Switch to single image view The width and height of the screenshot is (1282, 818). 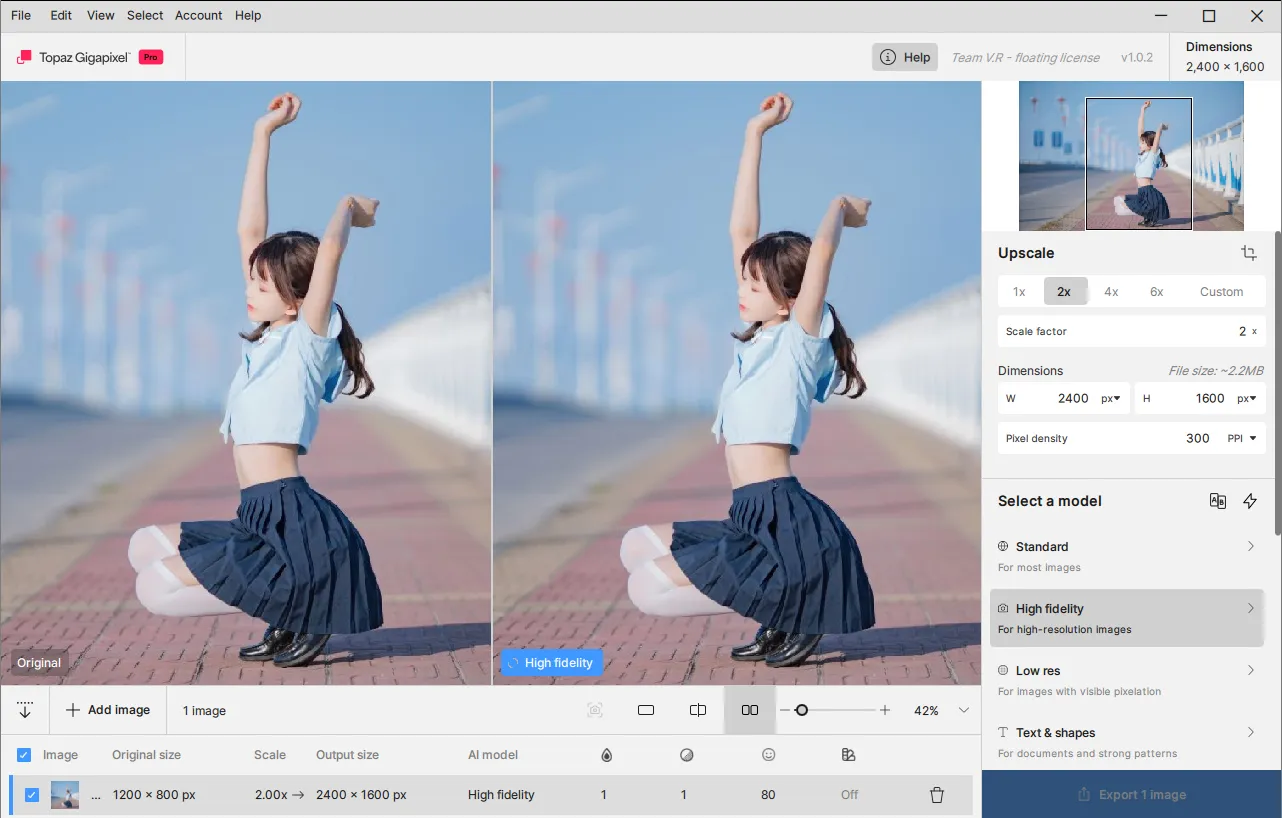646,710
